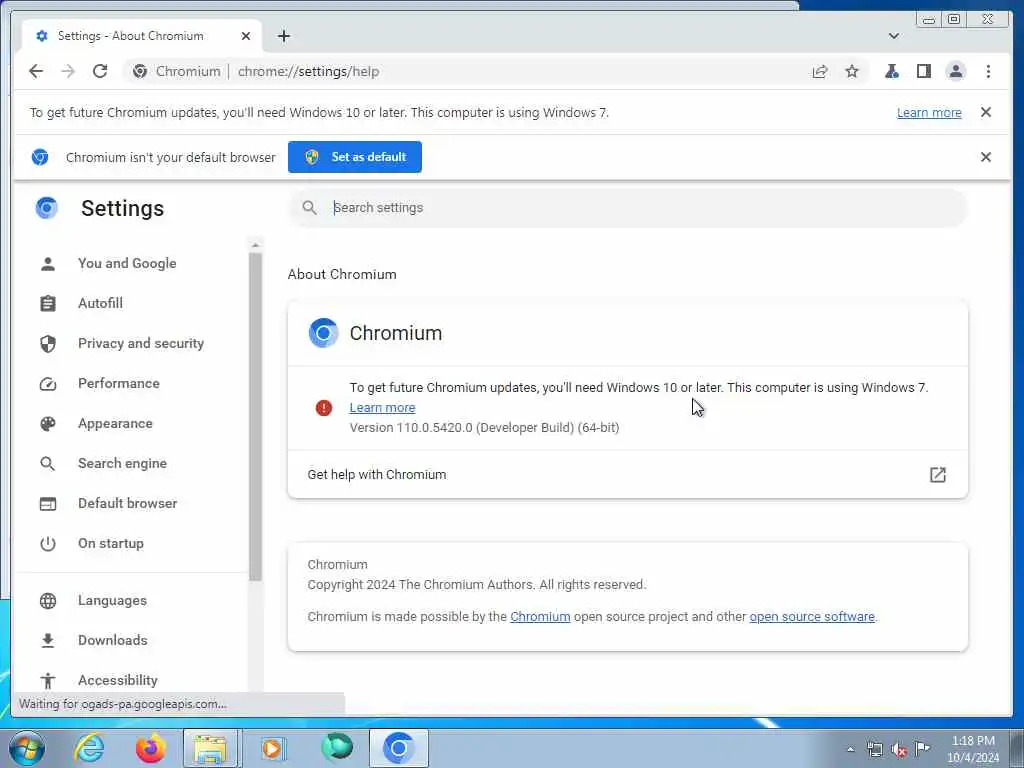
Task: Open the profile avatar menu
Action: (x=955, y=71)
